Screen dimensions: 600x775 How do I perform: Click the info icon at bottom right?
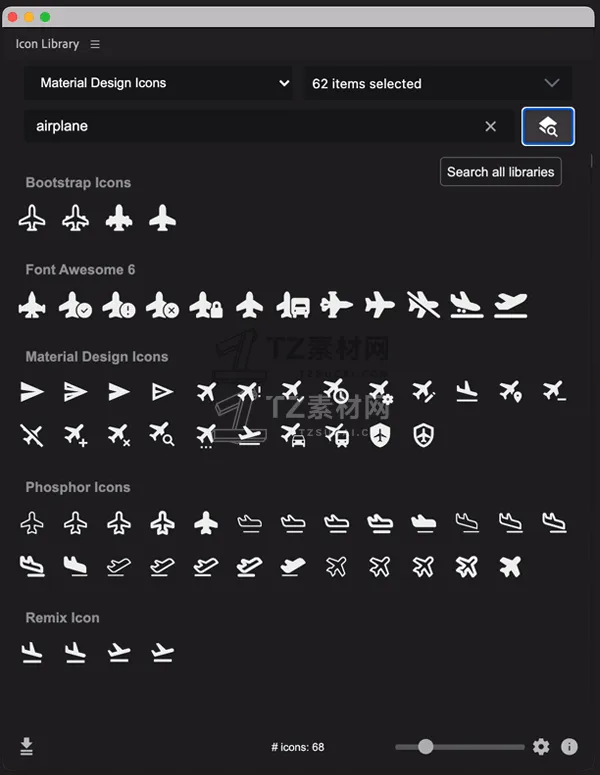569,746
